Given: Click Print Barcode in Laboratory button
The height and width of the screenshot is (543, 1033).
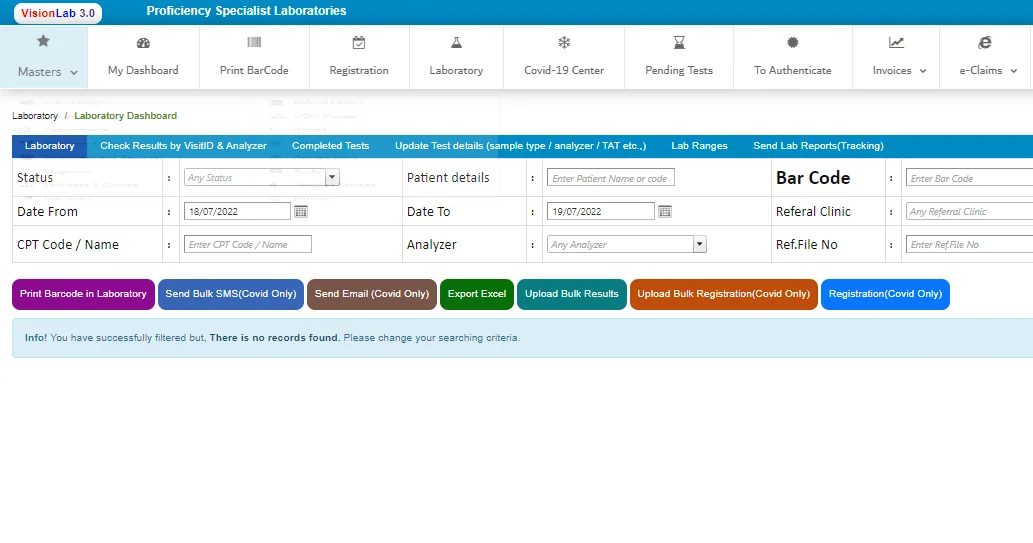Looking at the screenshot, I should tap(83, 294).
